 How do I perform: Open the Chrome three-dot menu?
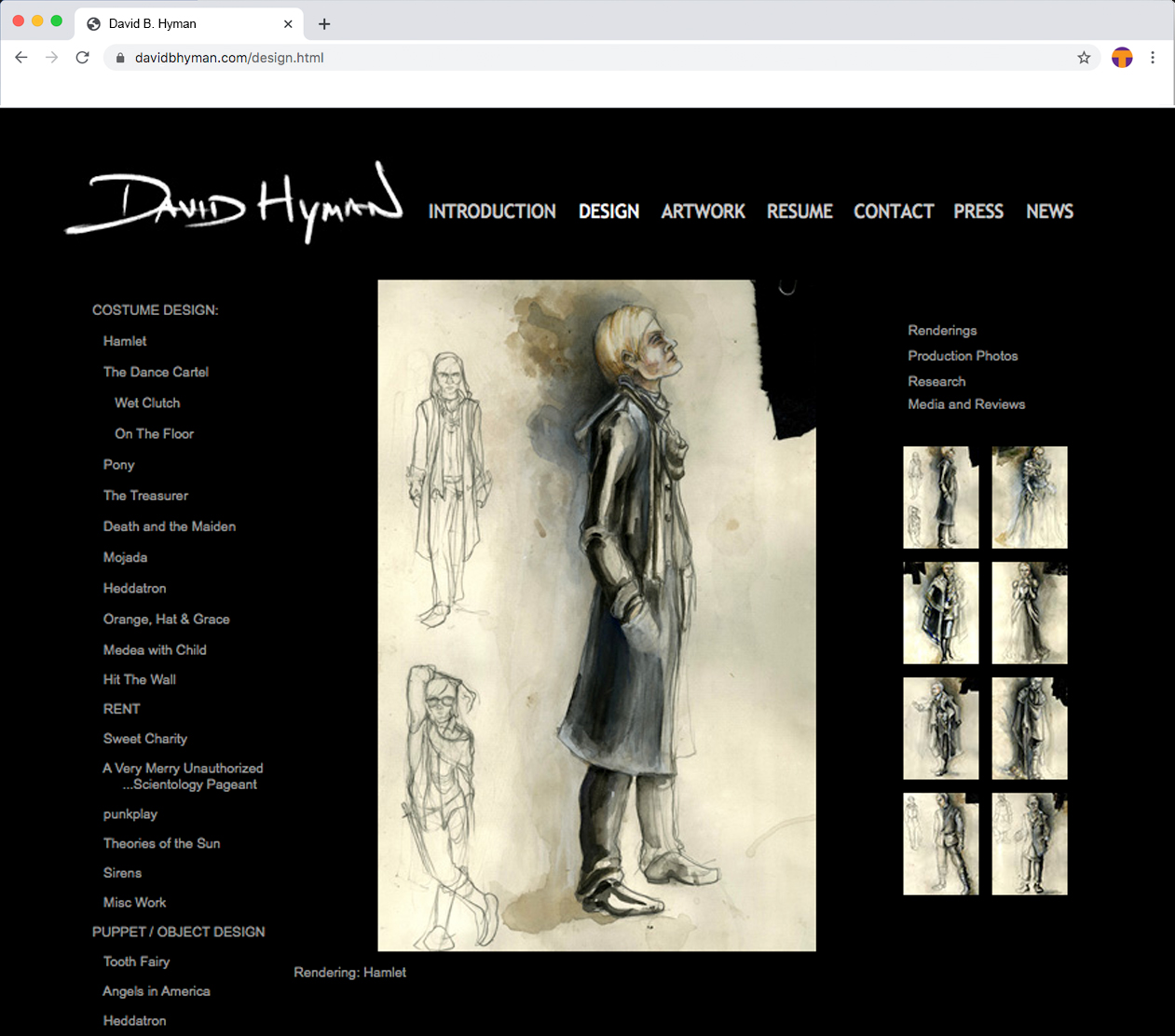pyautogui.click(x=1153, y=57)
